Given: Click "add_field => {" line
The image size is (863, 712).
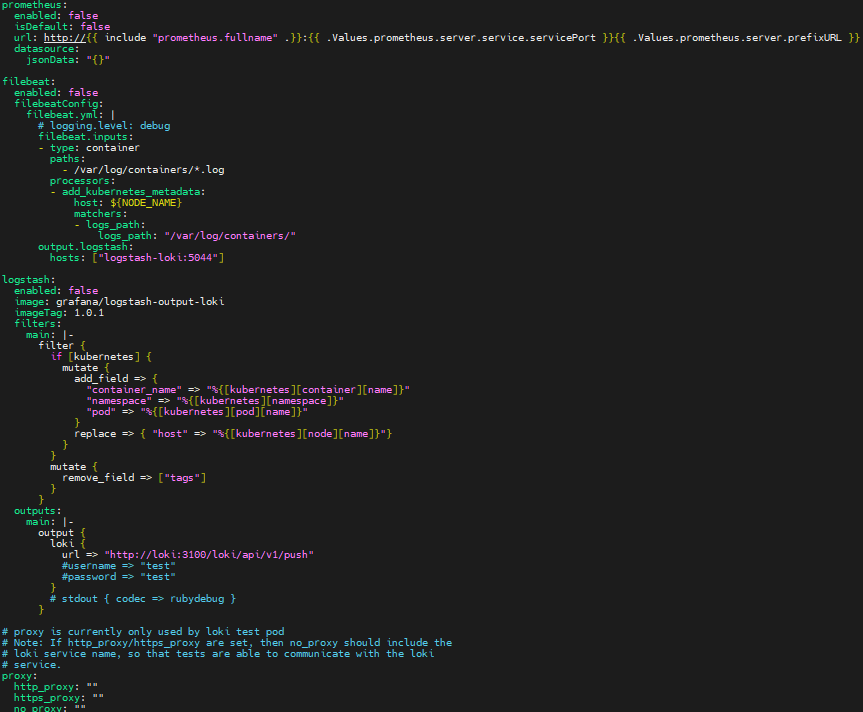Looking at the screenshot, I should pyautogui.click(x=116, y=379).
